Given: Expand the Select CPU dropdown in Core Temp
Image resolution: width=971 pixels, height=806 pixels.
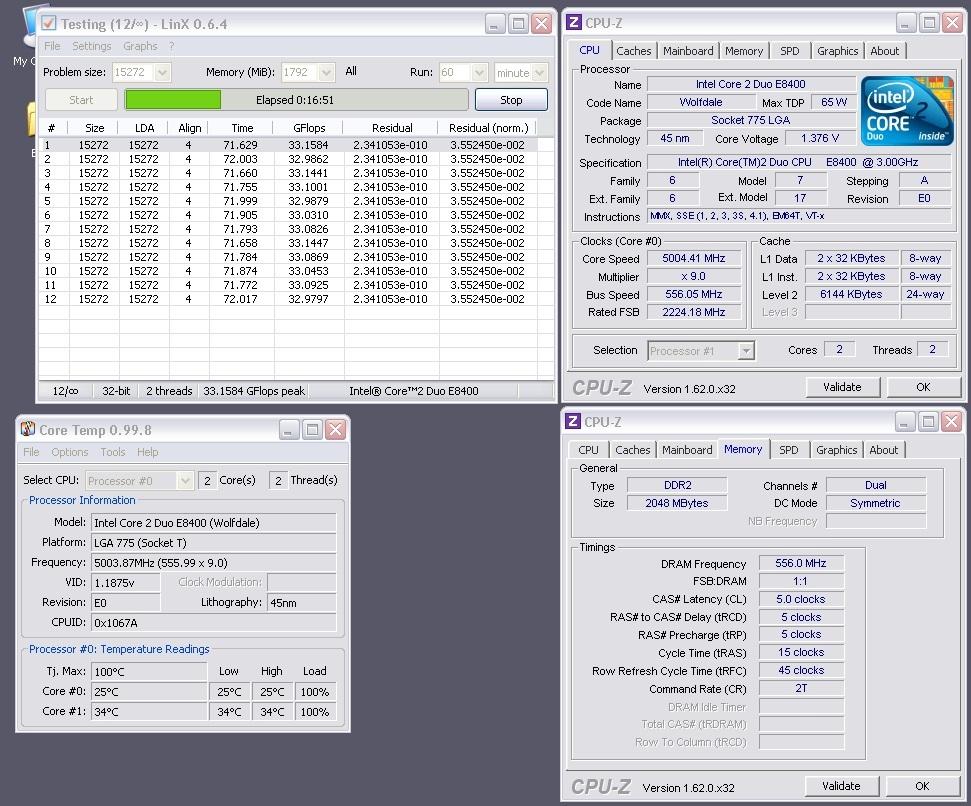Looking at the screenshot, I should tap(185, 480).
